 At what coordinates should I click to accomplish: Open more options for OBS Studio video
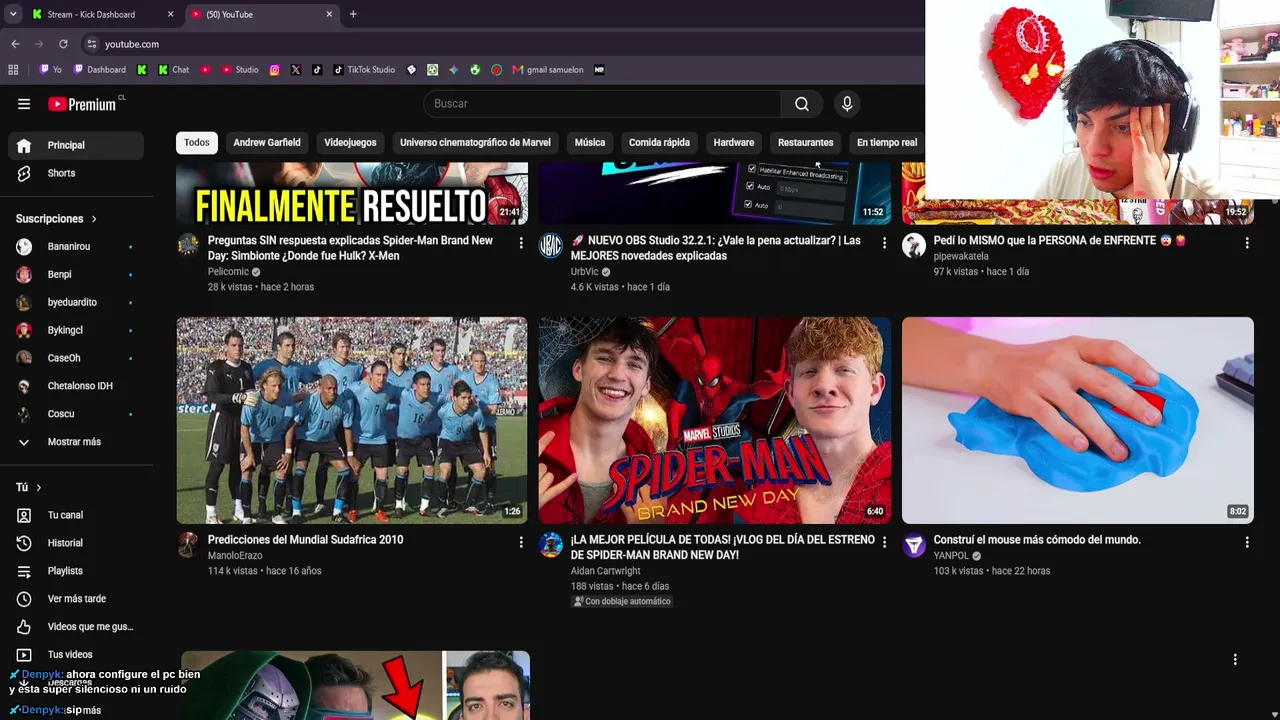(884, 243)
